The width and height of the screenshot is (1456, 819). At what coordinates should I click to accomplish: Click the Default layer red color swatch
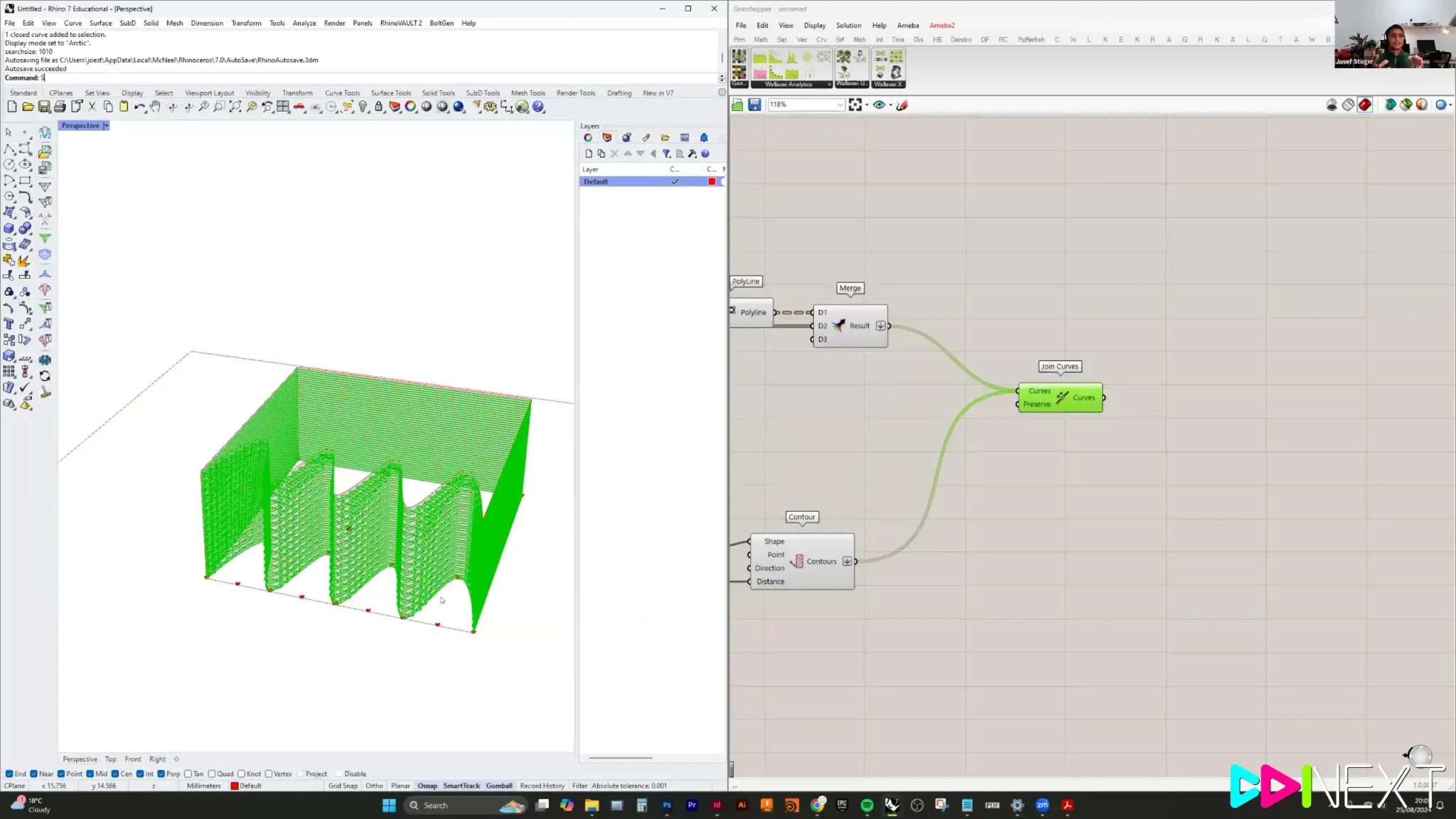tap(712, 181)
